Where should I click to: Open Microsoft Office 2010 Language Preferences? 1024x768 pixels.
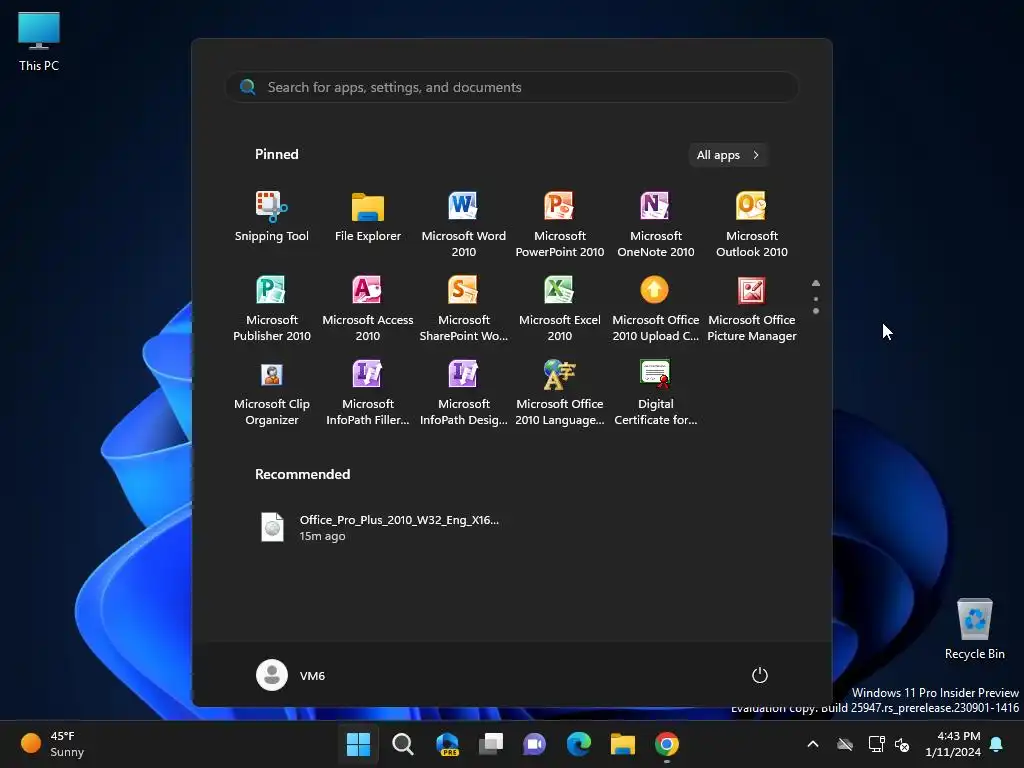[560, 392]
